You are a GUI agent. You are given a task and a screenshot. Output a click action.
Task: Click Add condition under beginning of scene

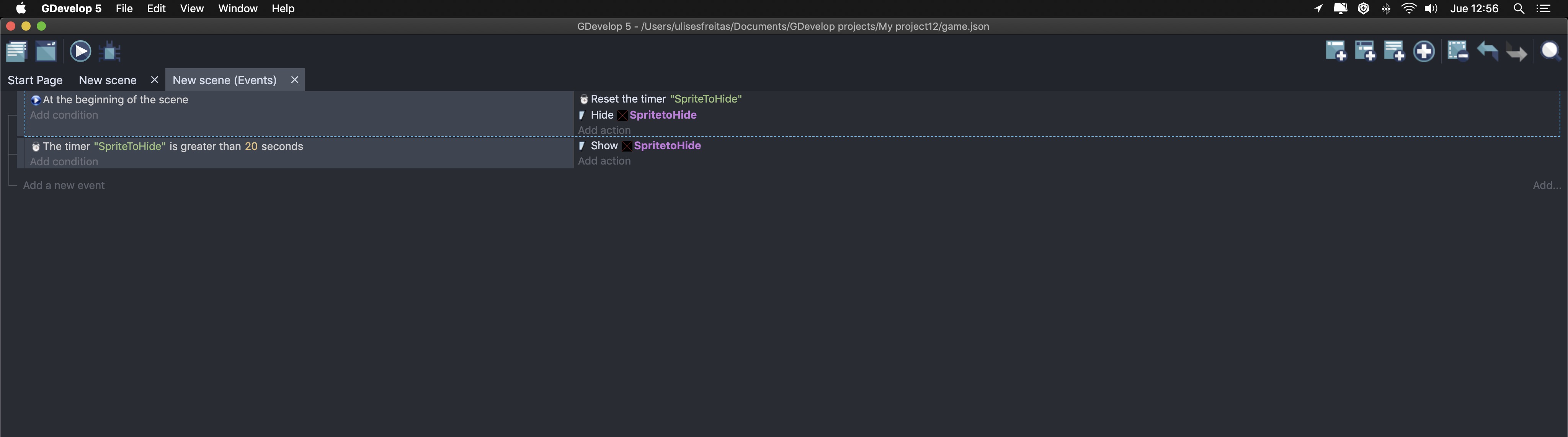[64, 115]
